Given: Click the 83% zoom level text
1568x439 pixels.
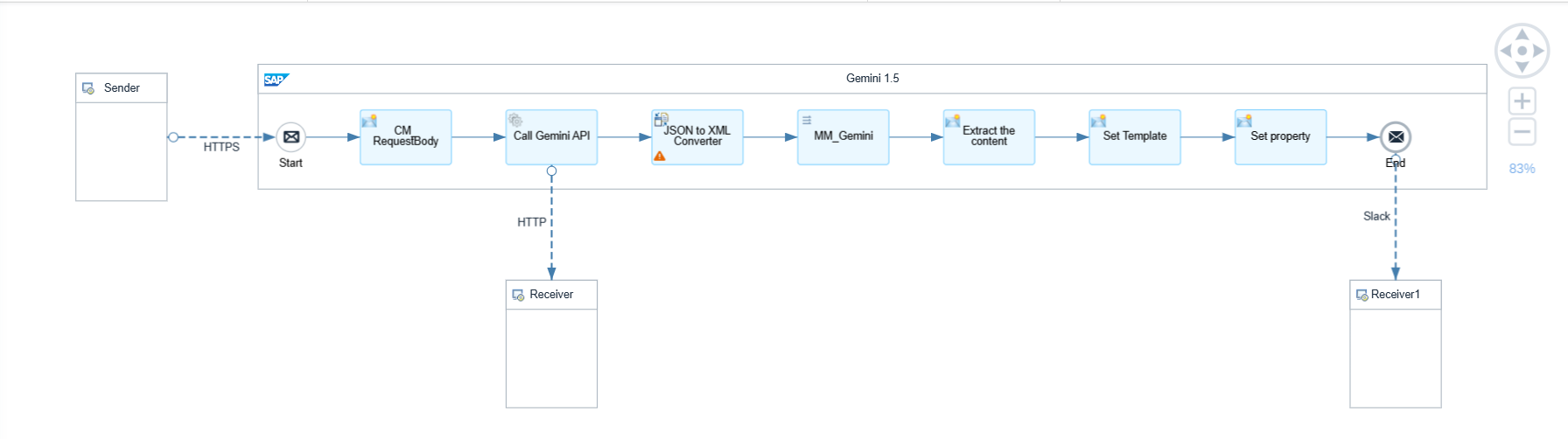Looking at the screenshot, I should click(x=1522, y=169).
